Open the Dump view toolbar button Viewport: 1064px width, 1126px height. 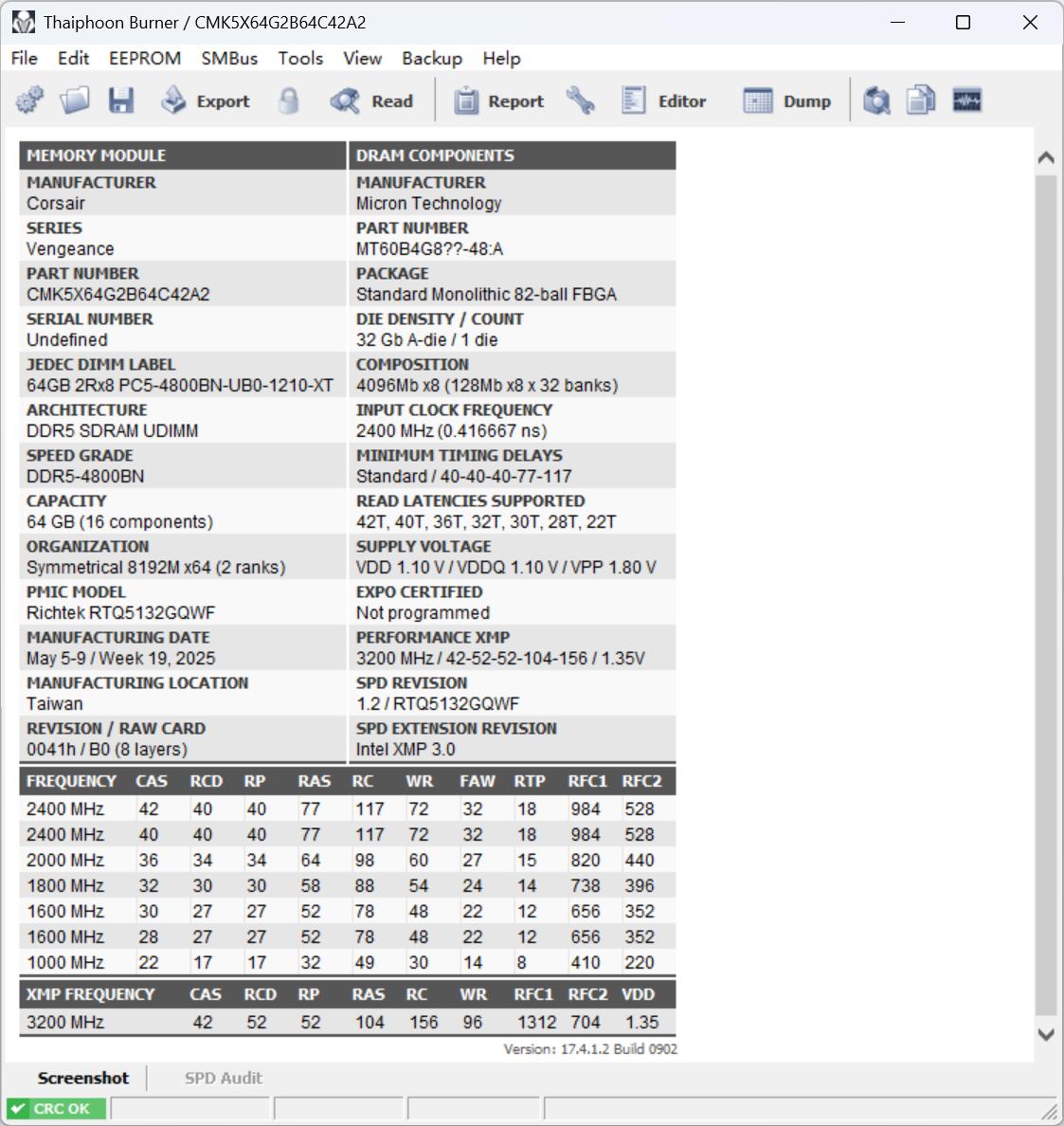[787, 100]
